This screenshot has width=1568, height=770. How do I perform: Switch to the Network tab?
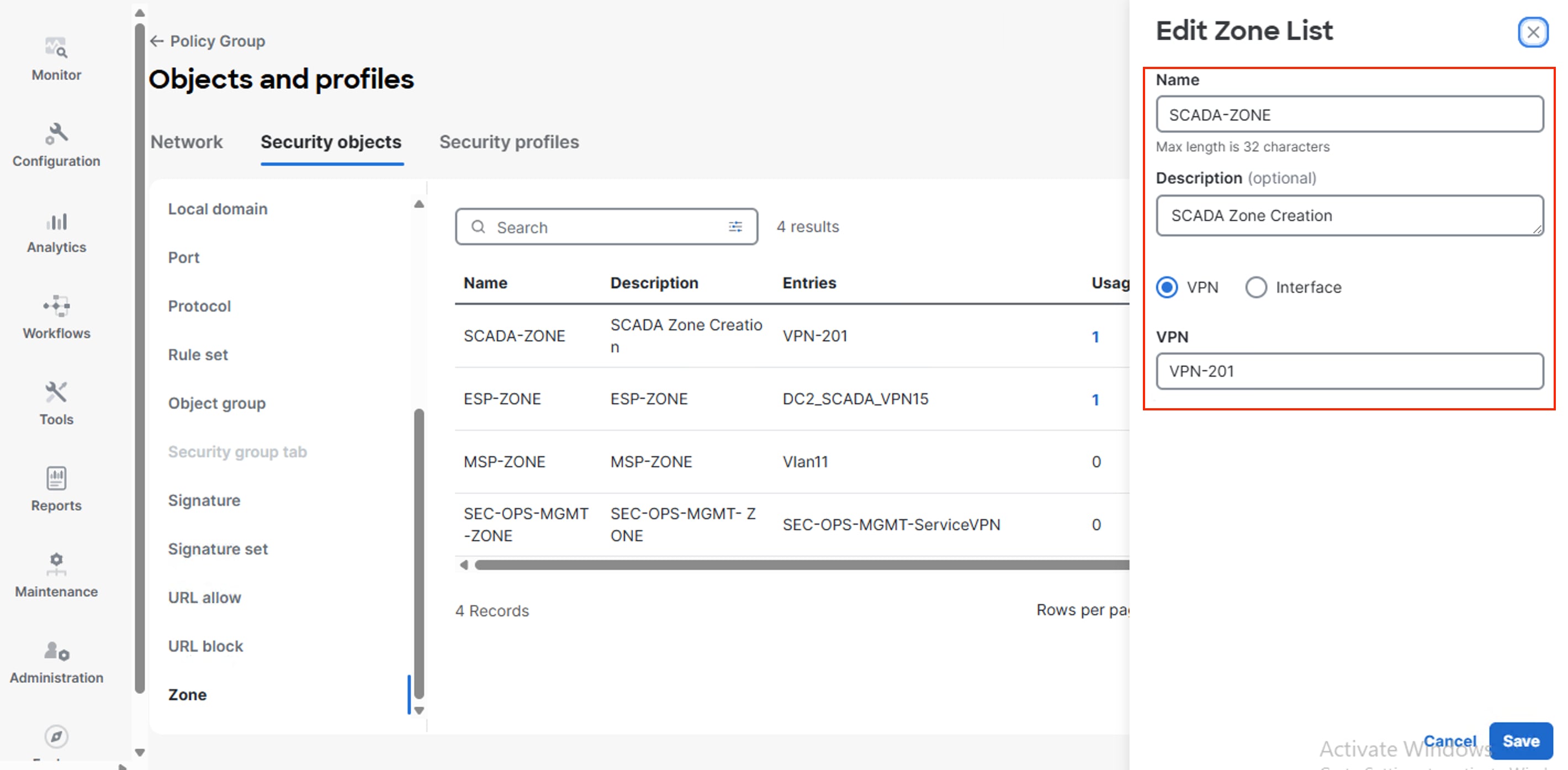coord(186,142)
